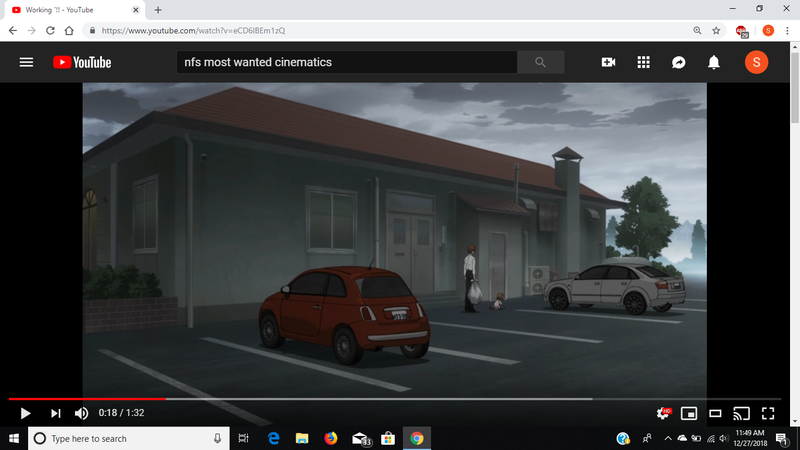Image resolution: width=800 pixels, height=450 pixels.
Task: View site security lock info
Action: click(92, 31)
